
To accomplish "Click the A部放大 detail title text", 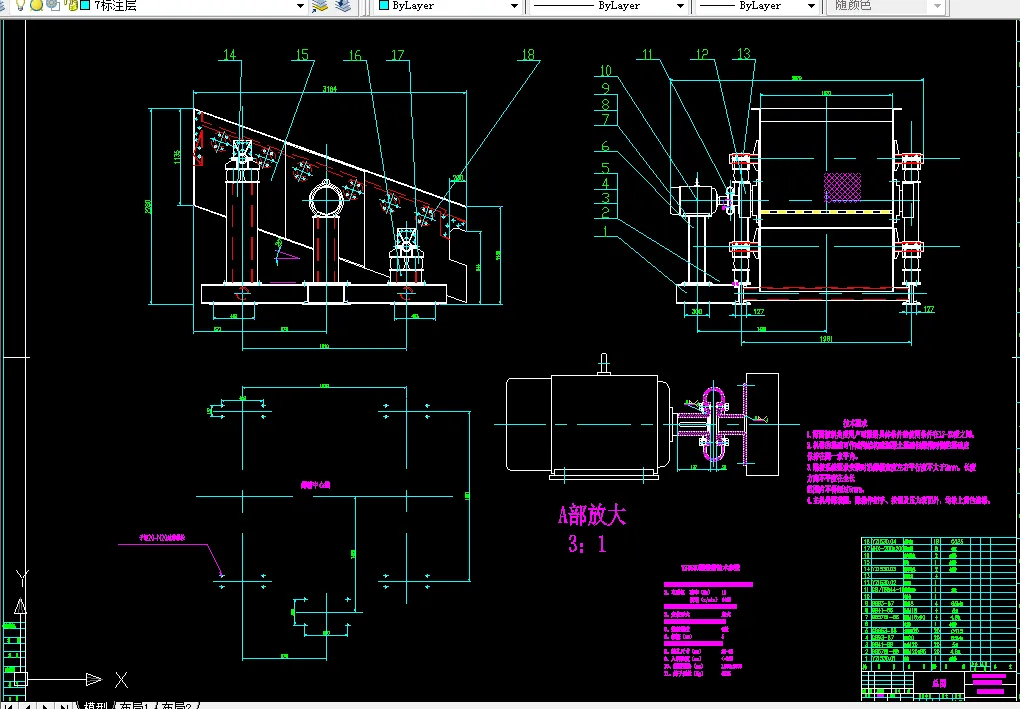I will pos(592,515).
